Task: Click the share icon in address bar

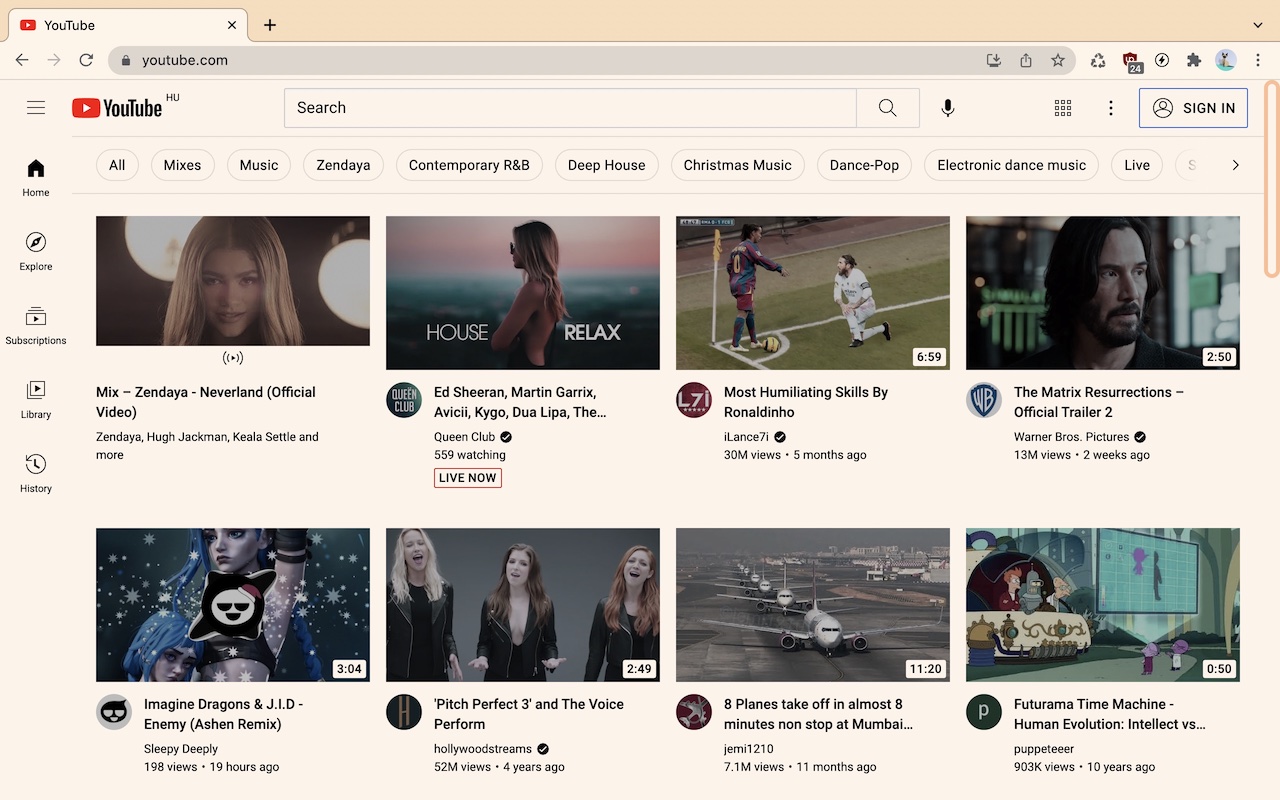Action: (1026, 60)
